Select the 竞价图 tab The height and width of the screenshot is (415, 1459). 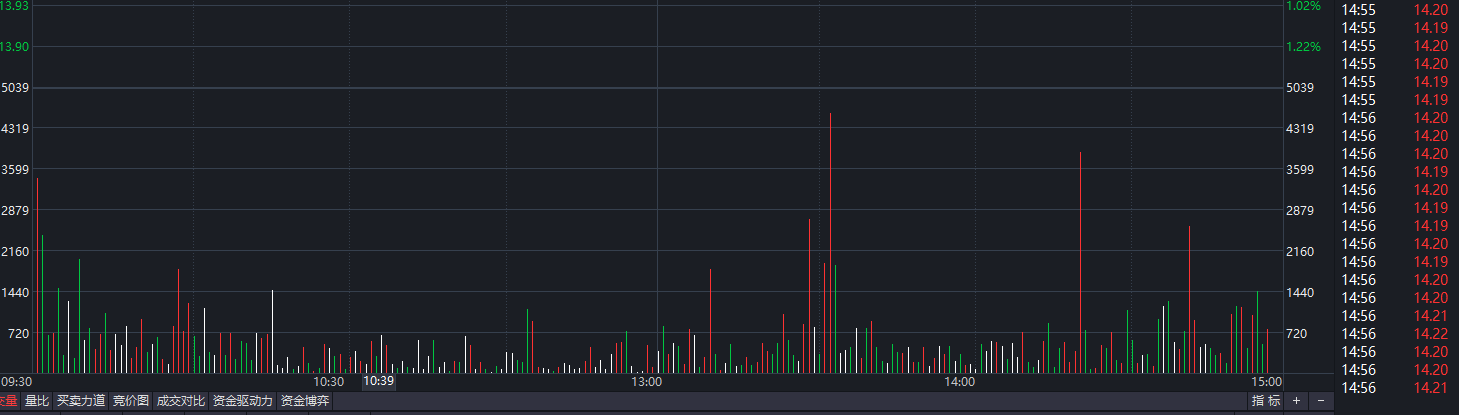tap(131, 401)
